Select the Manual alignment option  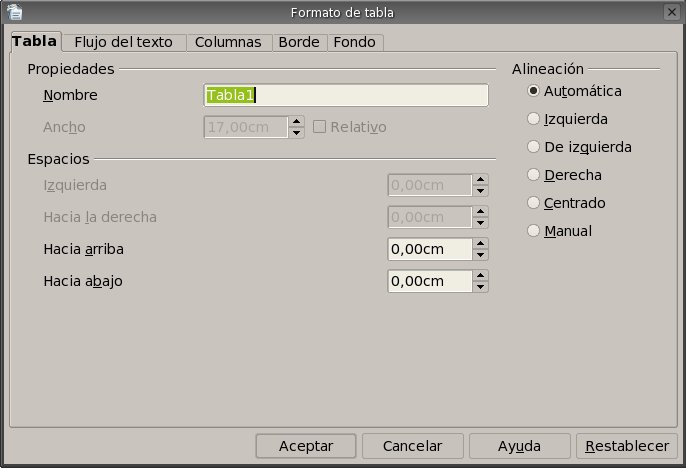coord(534,231)
